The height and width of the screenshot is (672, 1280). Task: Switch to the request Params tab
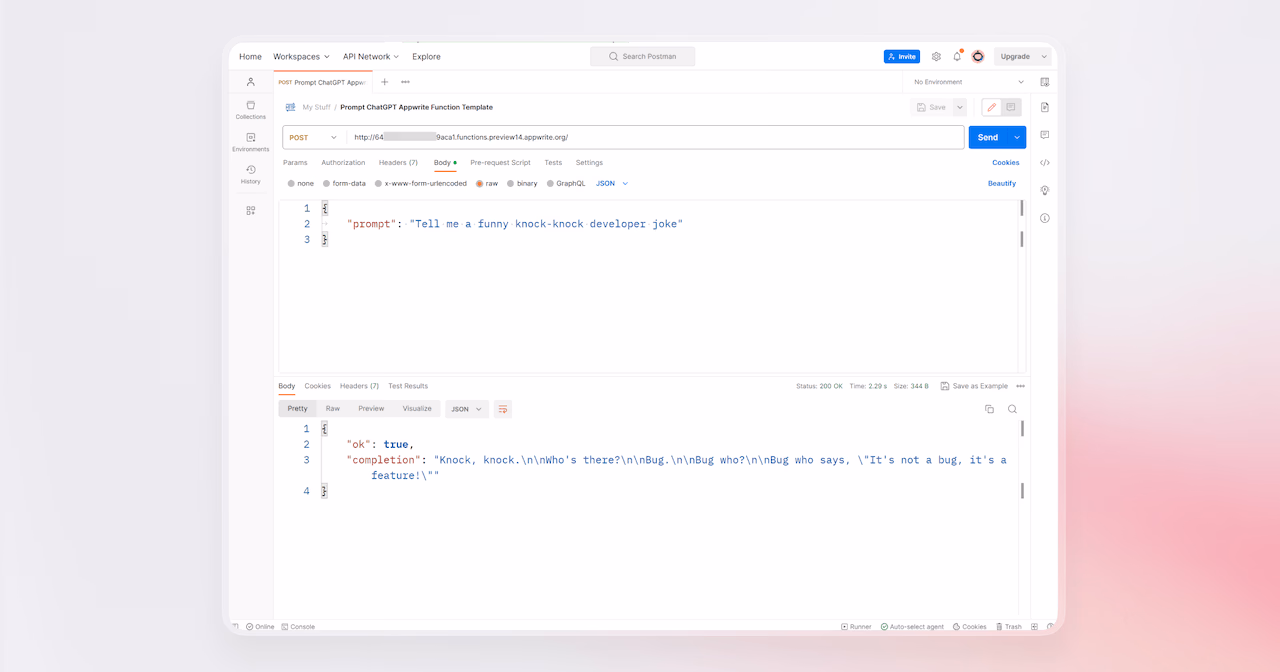[295, 162]
